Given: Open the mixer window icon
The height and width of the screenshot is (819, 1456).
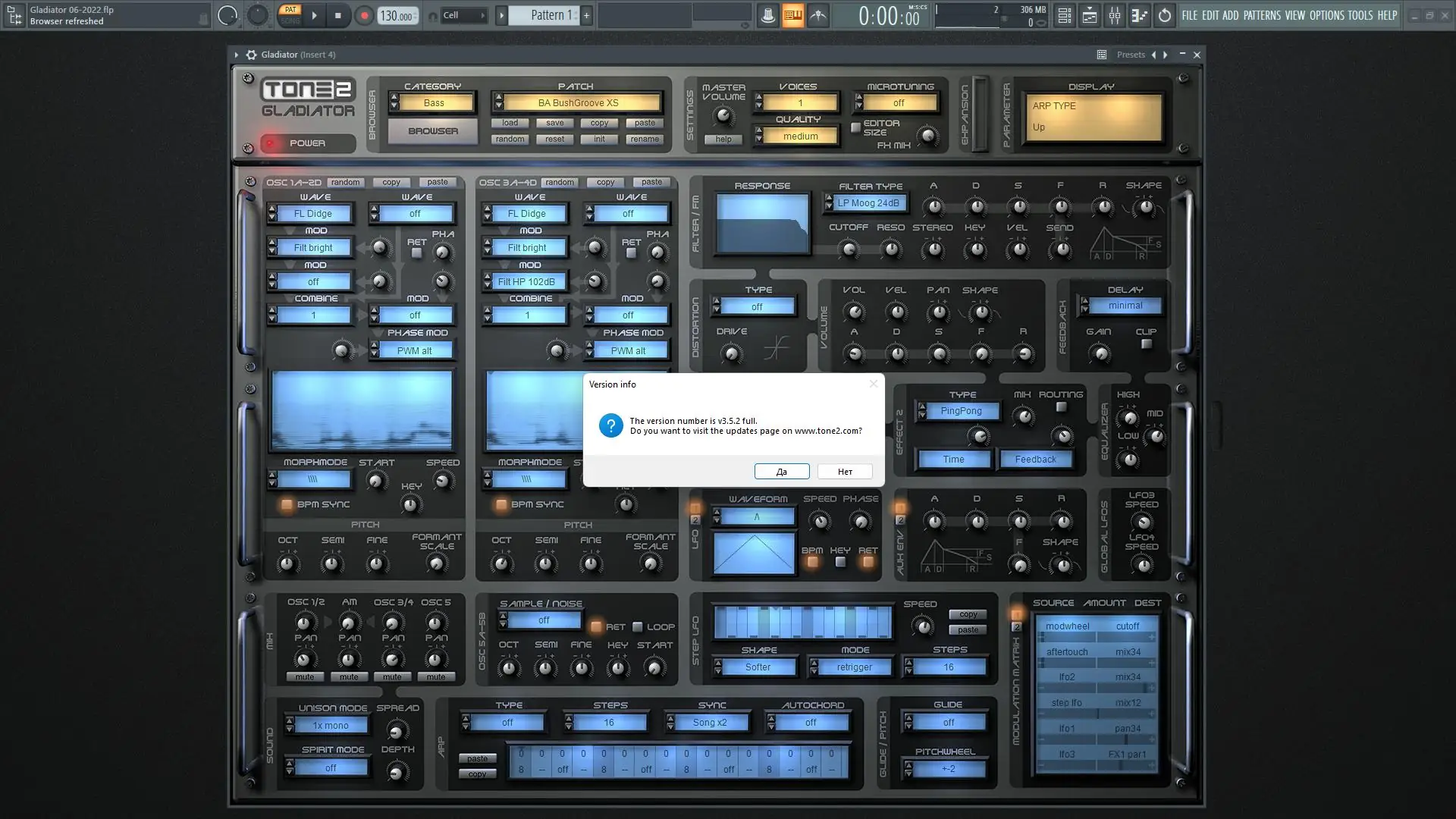Looking at the screenshot, I should 1114,15.
